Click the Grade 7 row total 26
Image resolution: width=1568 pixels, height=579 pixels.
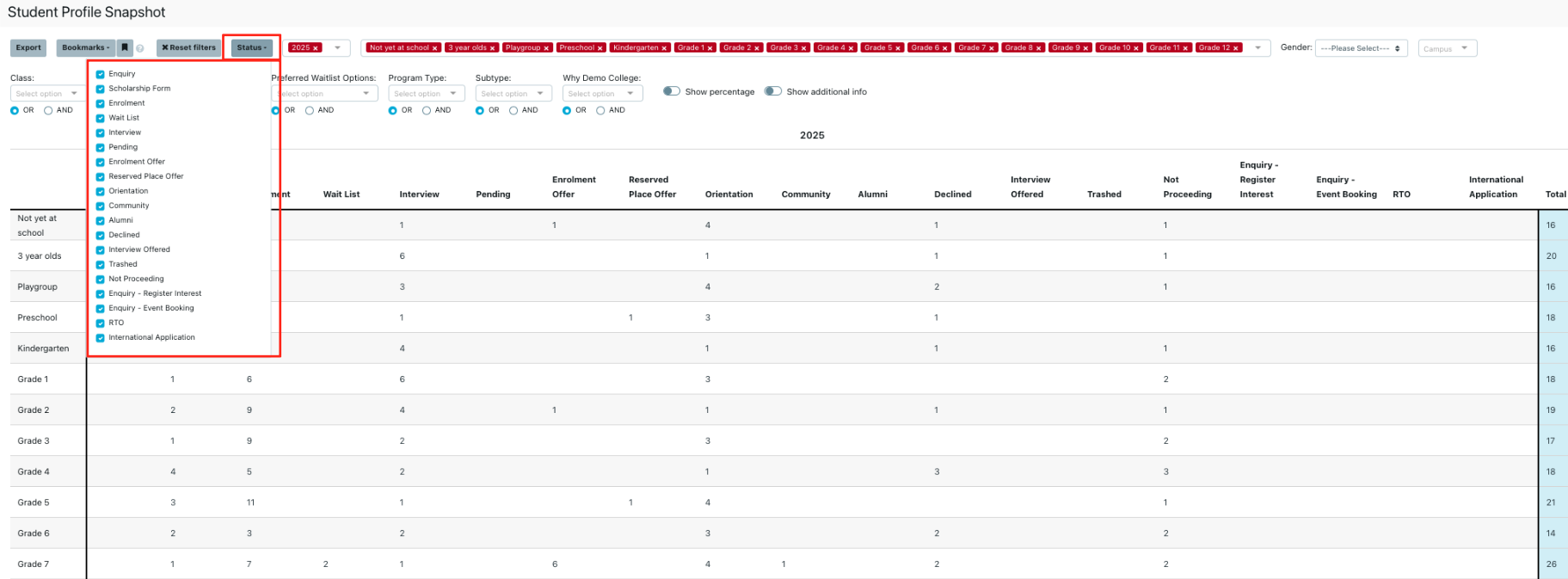1551,564
